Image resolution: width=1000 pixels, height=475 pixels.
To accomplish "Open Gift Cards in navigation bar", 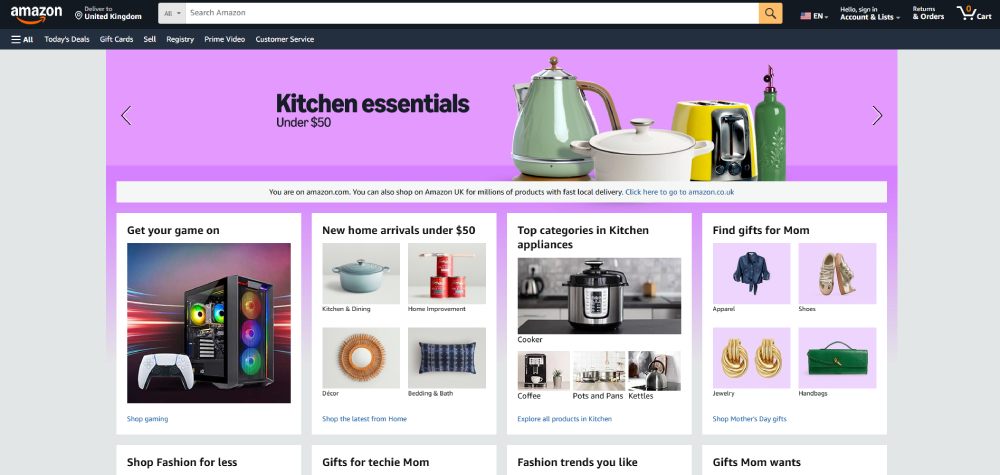I will pos(116,39).
